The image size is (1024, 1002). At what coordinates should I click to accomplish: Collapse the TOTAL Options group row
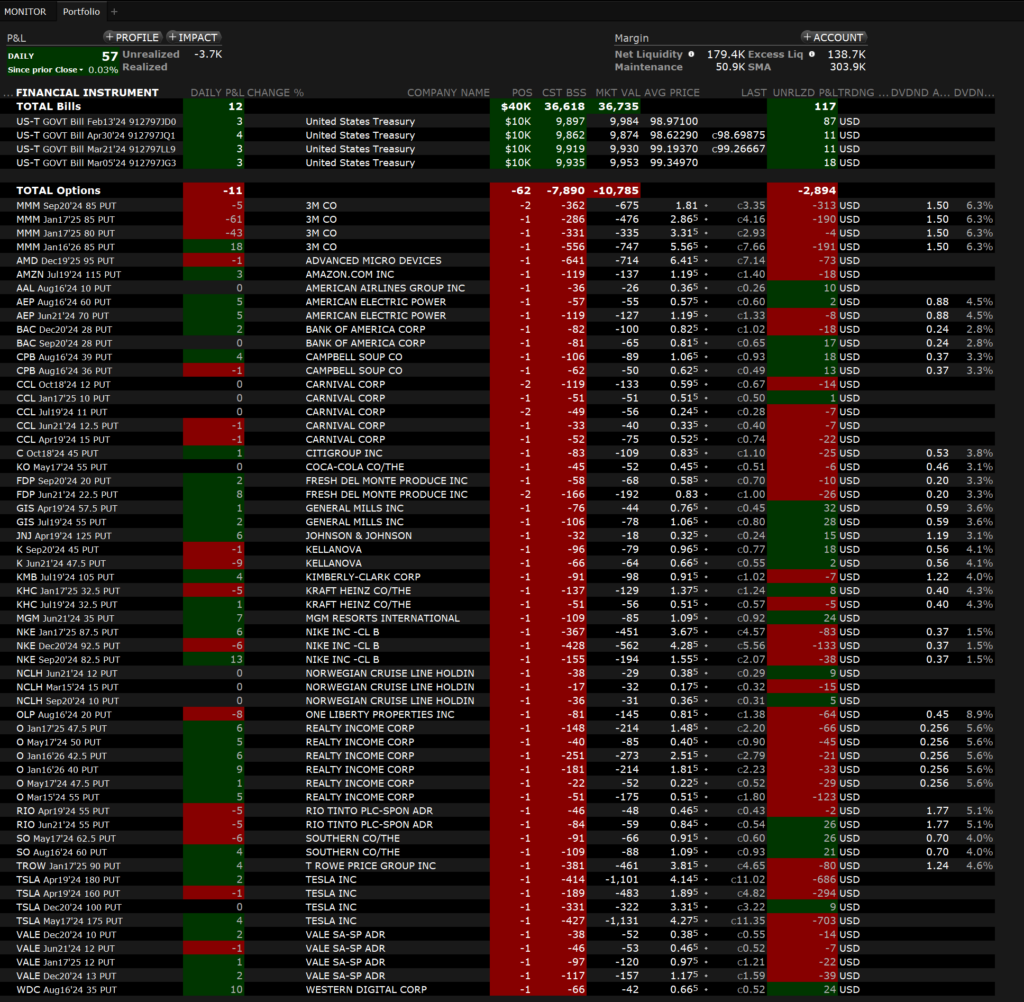click(58, 190)
